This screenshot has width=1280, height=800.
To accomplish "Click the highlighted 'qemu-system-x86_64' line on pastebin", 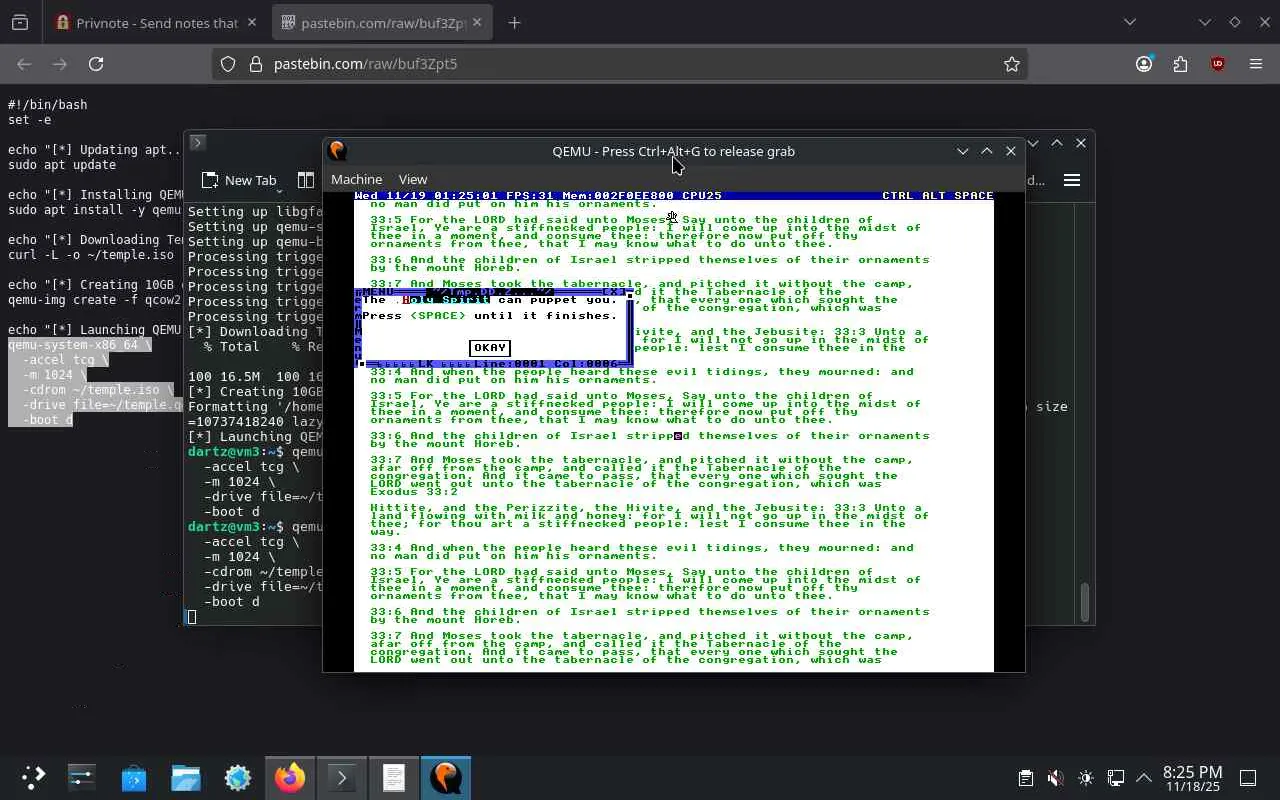I will pyautogui.click(x=80, y=344).
